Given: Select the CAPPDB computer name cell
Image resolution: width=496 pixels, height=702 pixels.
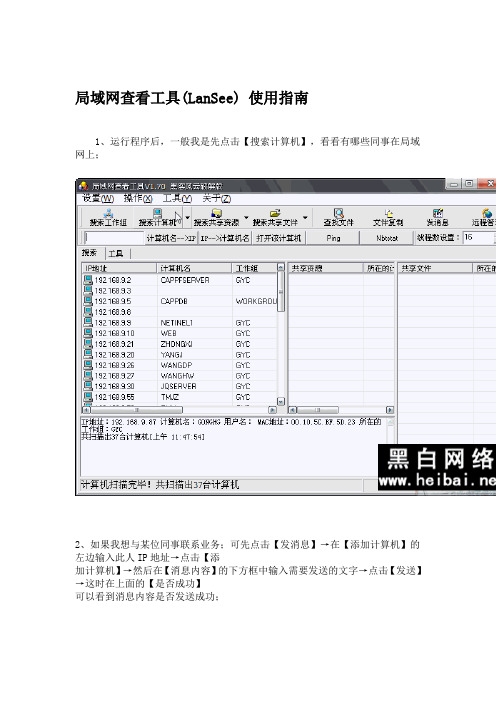Looking at the screenshot, I should point(174,301).
